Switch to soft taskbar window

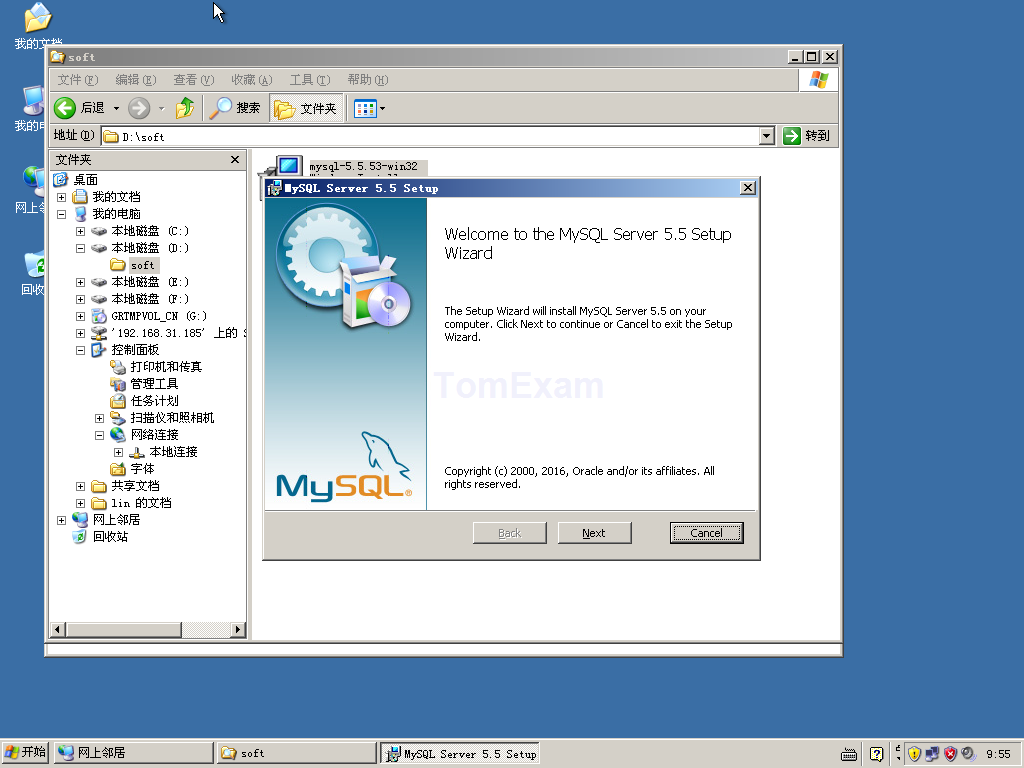click(296, 753)
